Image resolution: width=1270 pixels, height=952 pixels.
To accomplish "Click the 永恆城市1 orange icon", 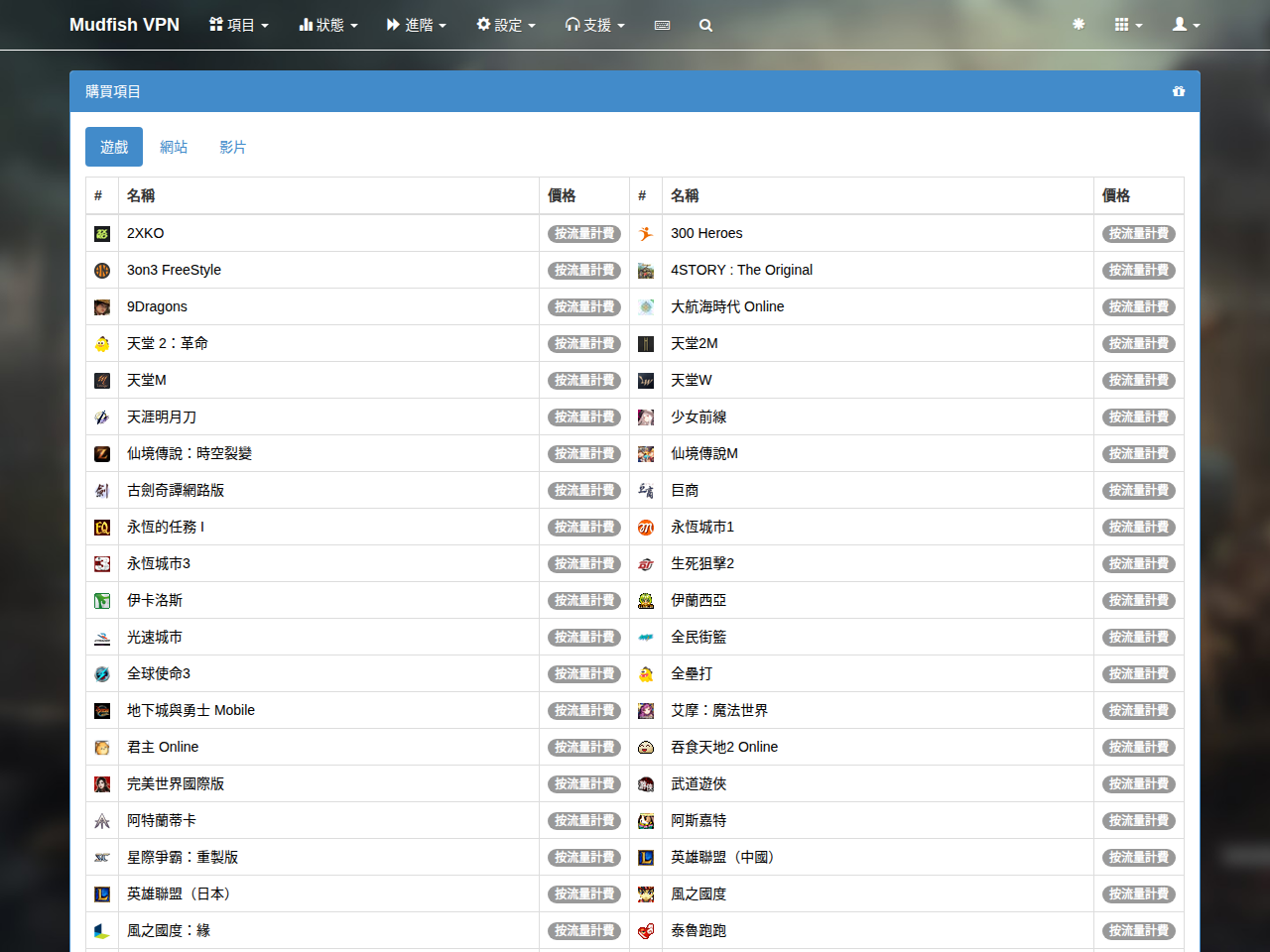I will (646, 528).
